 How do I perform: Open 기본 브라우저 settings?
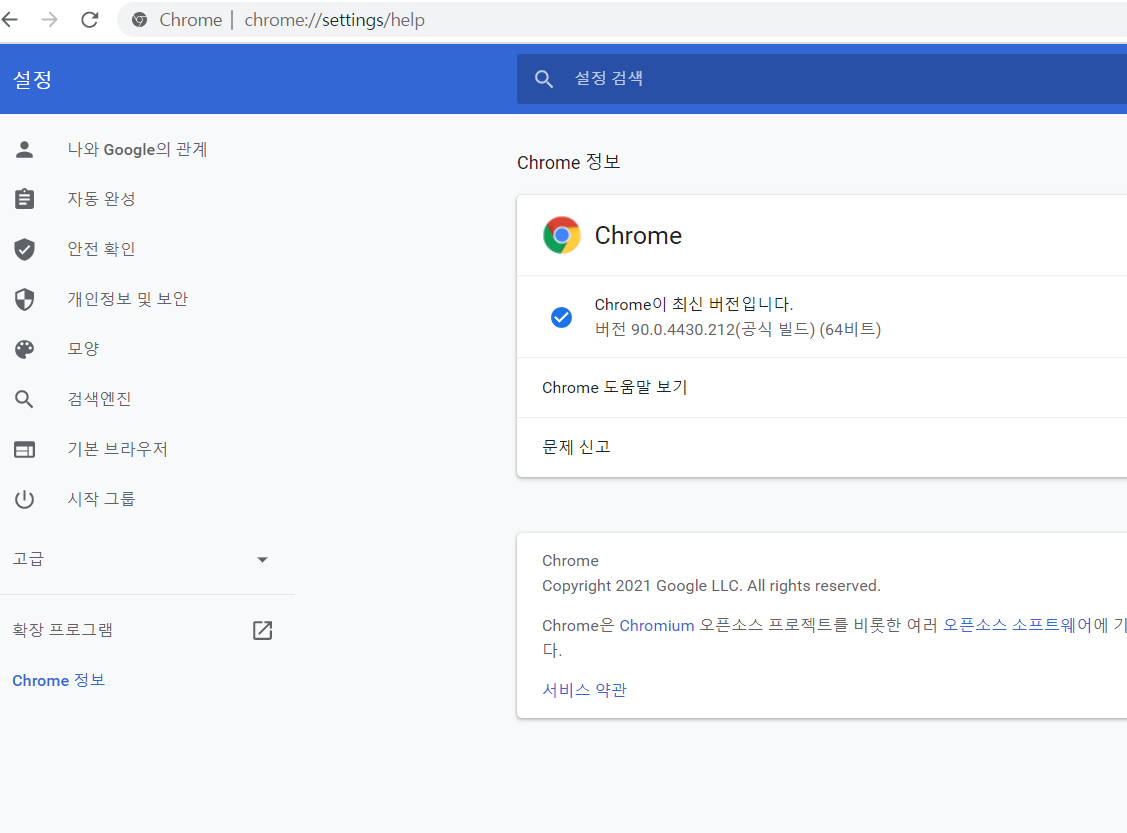(x=118, y=449)
